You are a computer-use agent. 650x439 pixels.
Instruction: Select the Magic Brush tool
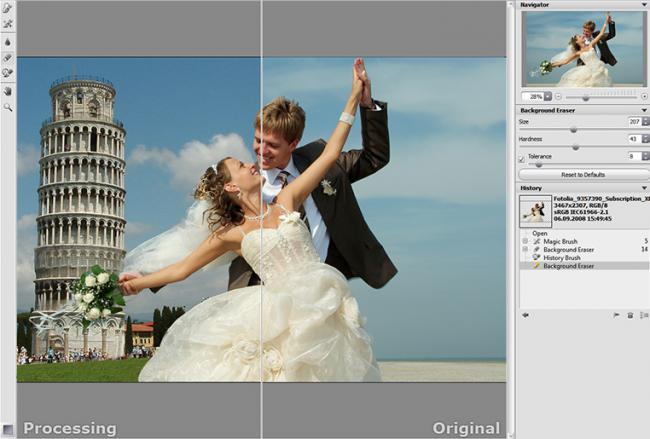[x=7, y=24]
